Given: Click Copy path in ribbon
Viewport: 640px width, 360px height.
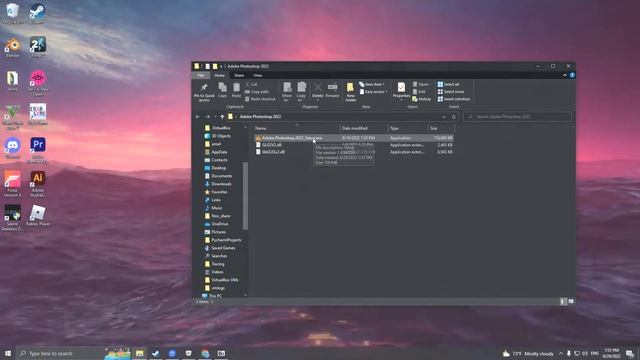Looking at the screenshot, I should tap(257, 91).
